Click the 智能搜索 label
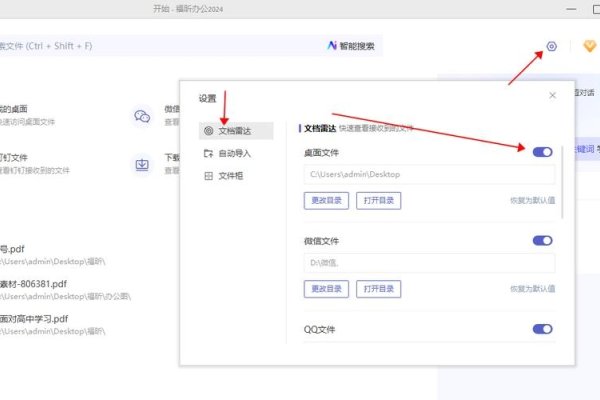The width and height of the screenshot is (600, 400). [x=357, y=46]
